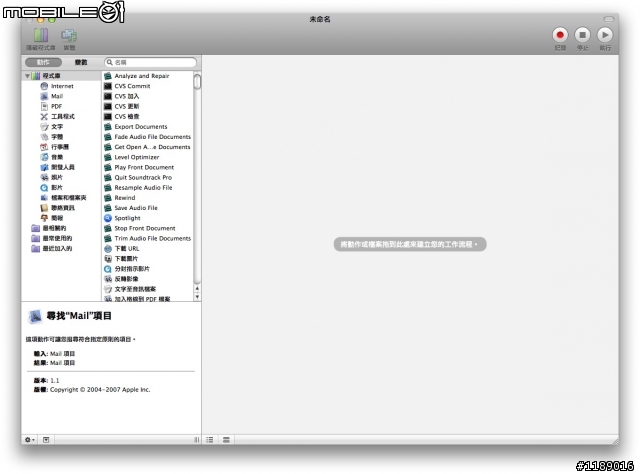
Task: Show the workflow log list icon
Action: [x=210, y=440]
